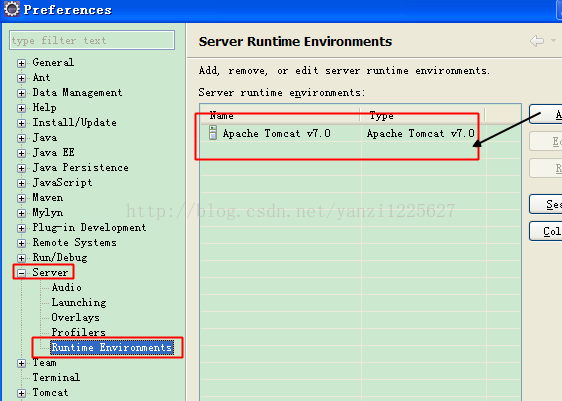Select Data Management category
This screenshot has height=401, width=562.
coord(77,92)
